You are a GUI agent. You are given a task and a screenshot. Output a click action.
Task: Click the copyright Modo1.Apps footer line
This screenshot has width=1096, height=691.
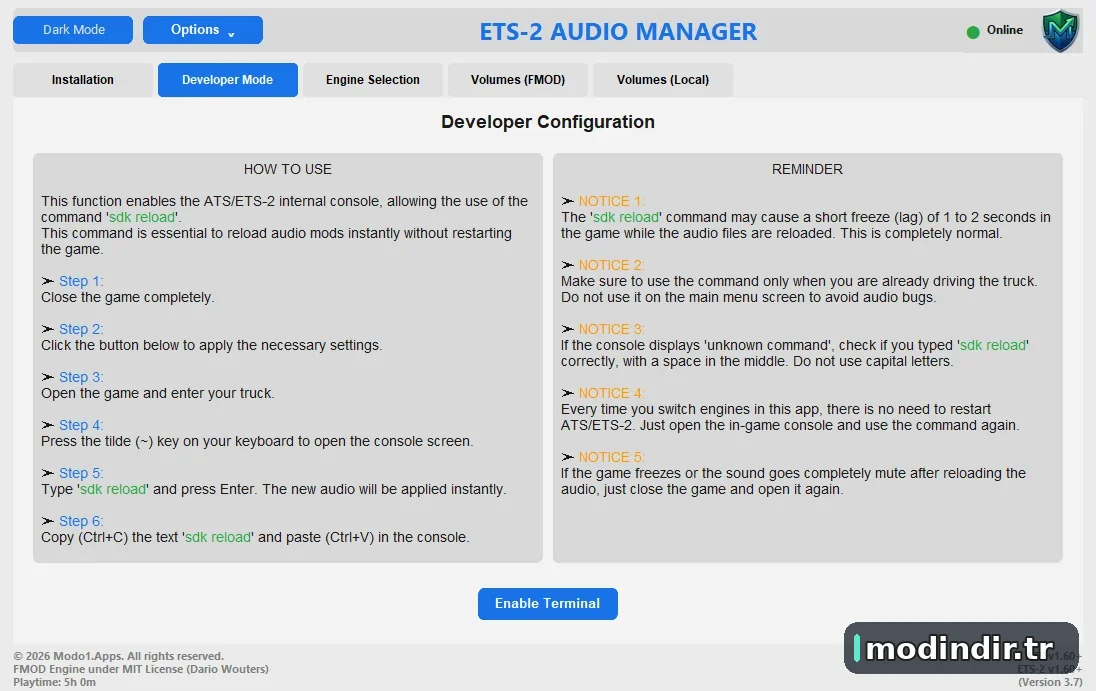[118, 656]
